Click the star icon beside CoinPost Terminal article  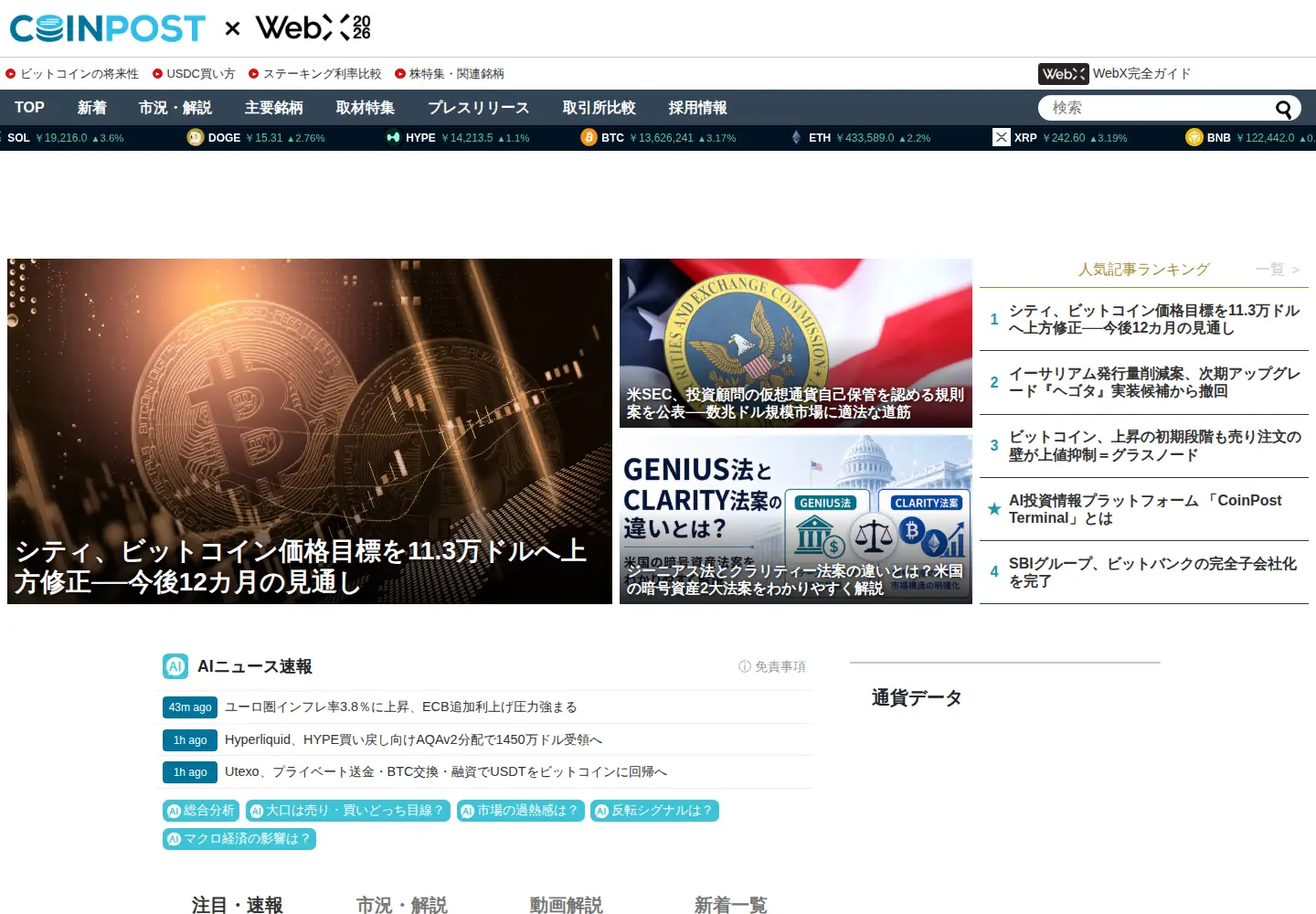click(994, 509)
